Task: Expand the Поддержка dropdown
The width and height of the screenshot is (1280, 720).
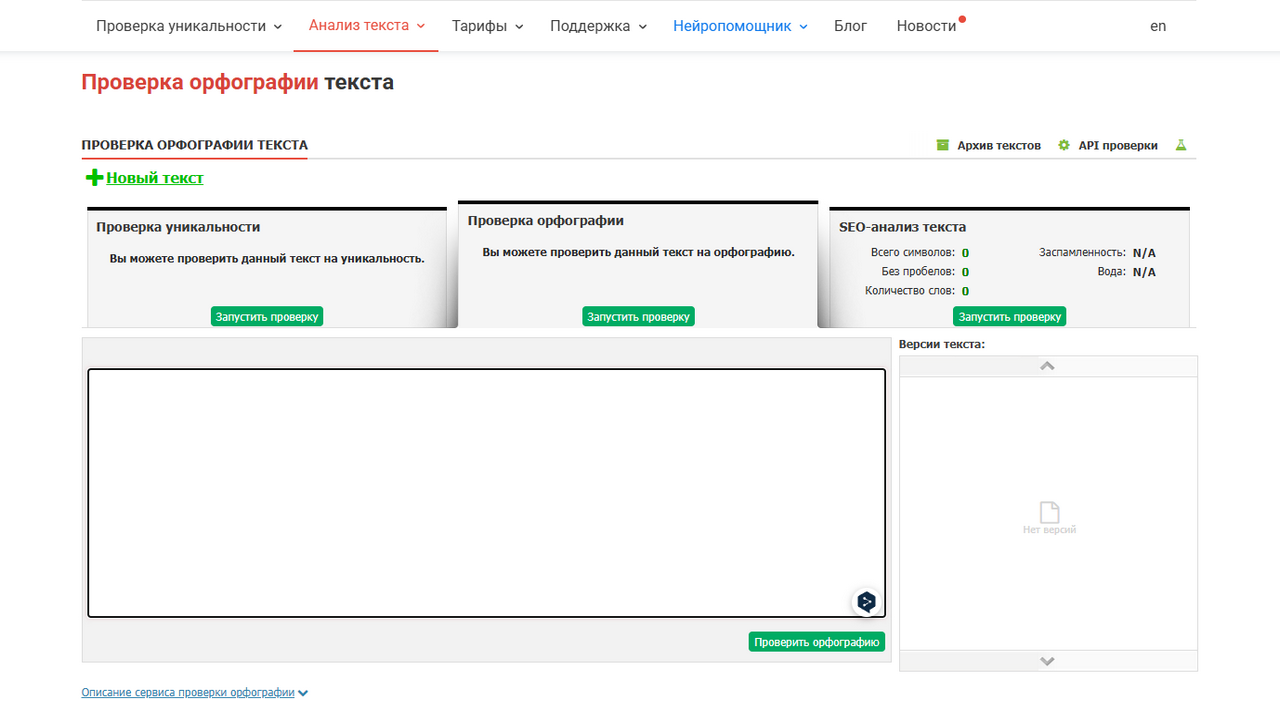Action: 598,26
